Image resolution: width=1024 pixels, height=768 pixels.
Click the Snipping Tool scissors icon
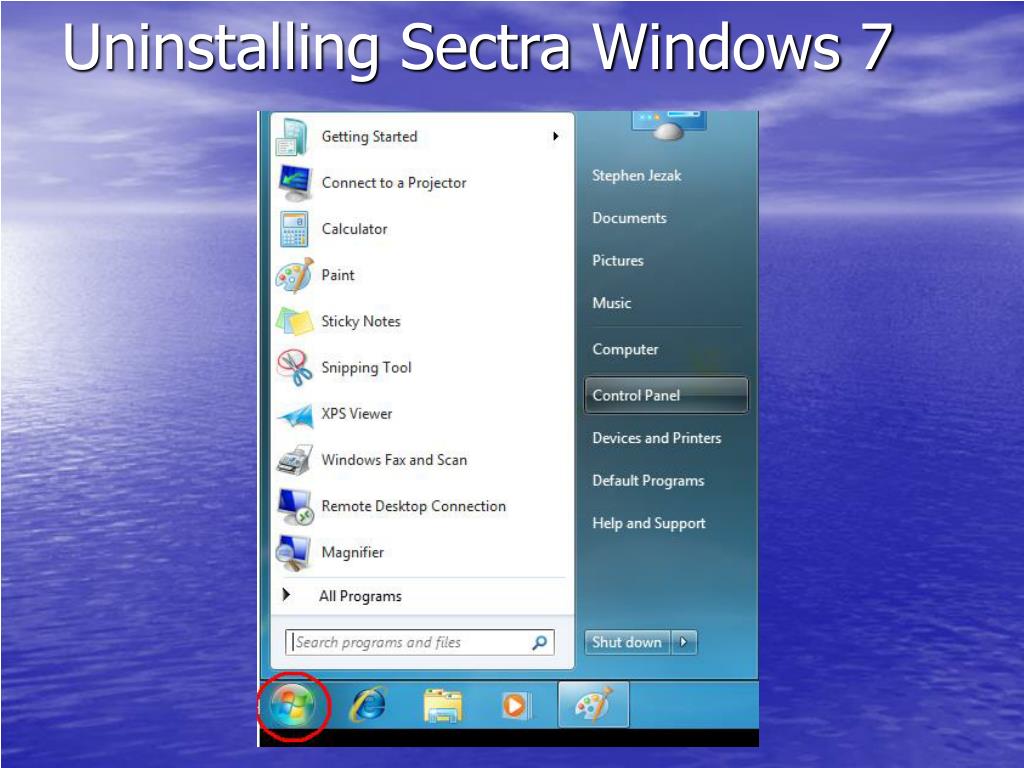coord(295,367)
